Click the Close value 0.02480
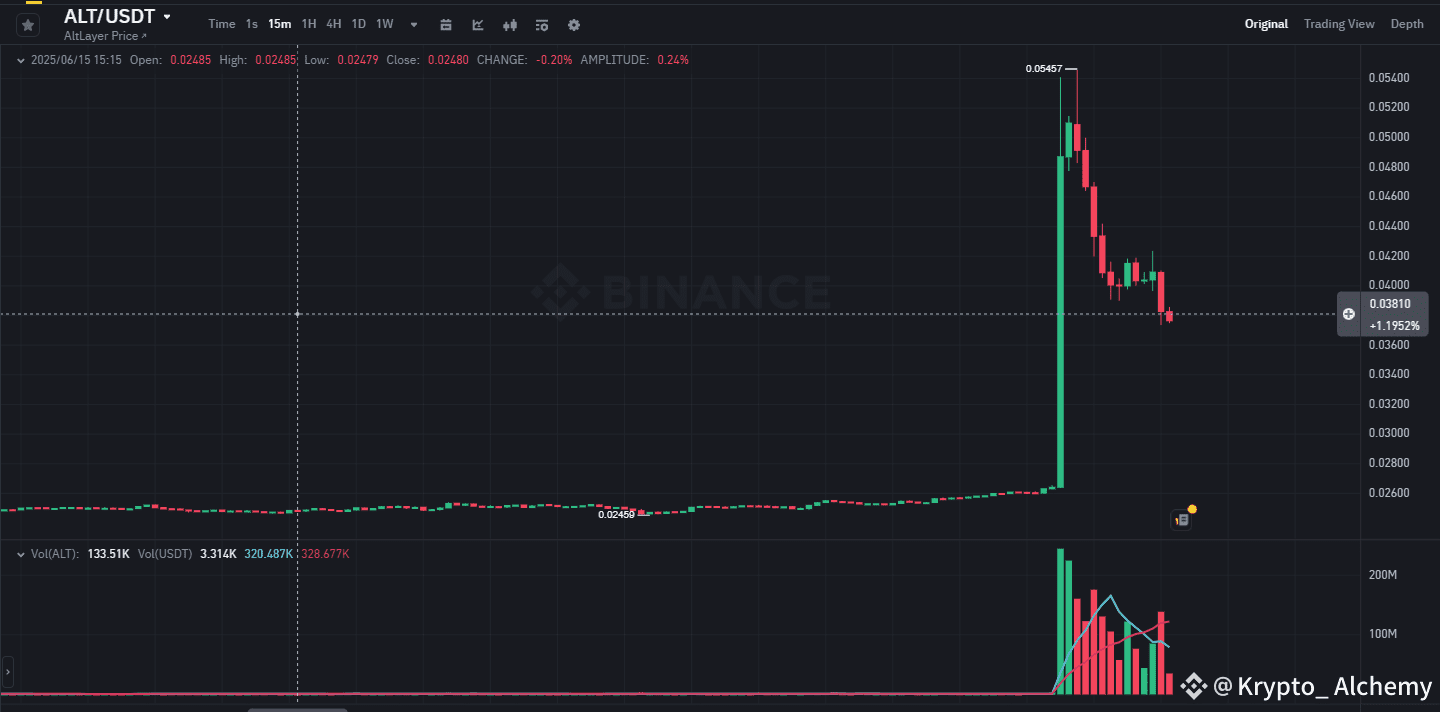 pyautogui.click(x=447, y=60)
